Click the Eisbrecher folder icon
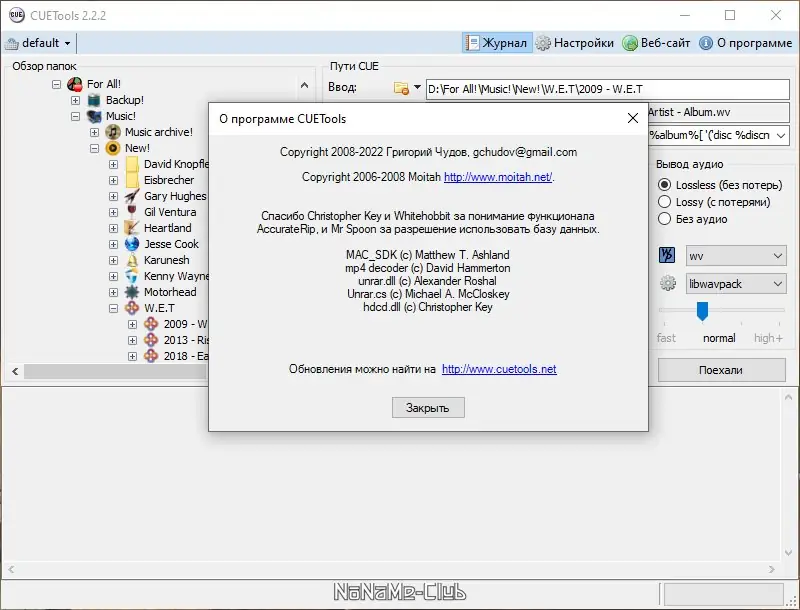This screenshot has height=610, width=800. point(132,180)
